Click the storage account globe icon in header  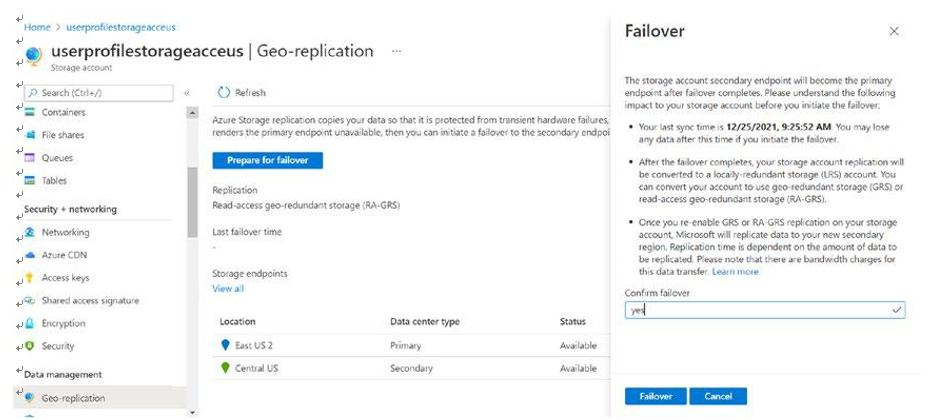tap(34, 56)
